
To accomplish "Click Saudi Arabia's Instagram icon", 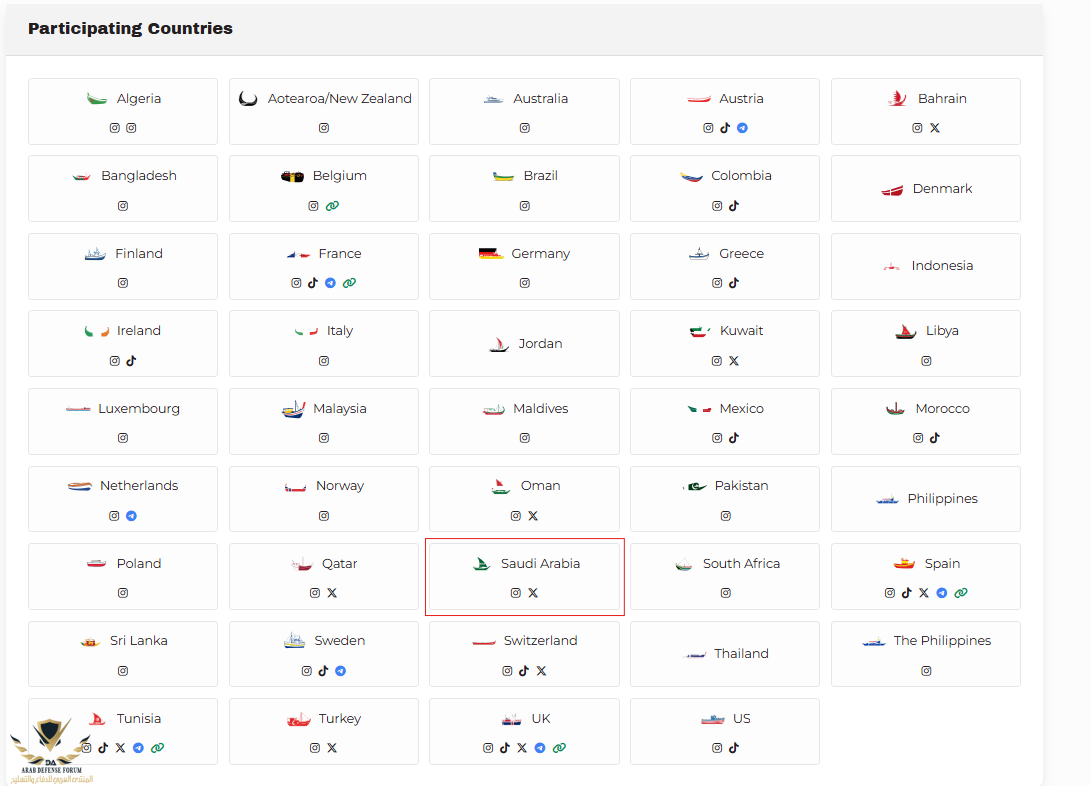I will 516,593.
